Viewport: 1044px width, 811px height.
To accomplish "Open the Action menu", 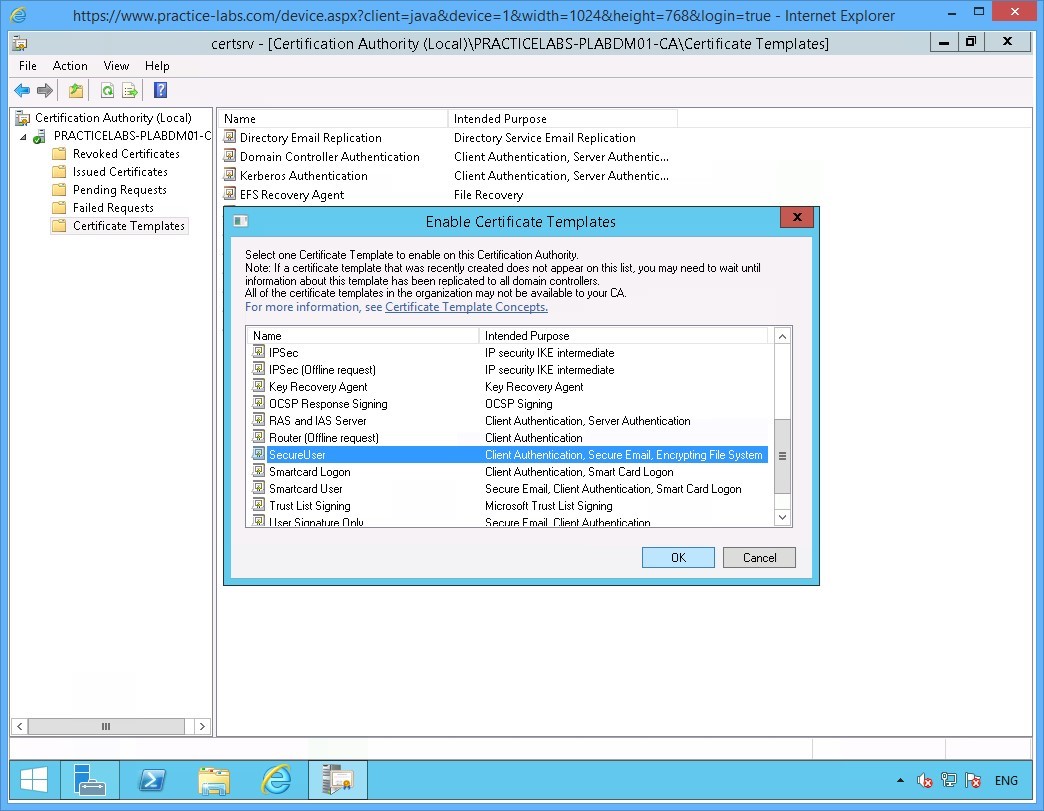I will click(70, 65).
